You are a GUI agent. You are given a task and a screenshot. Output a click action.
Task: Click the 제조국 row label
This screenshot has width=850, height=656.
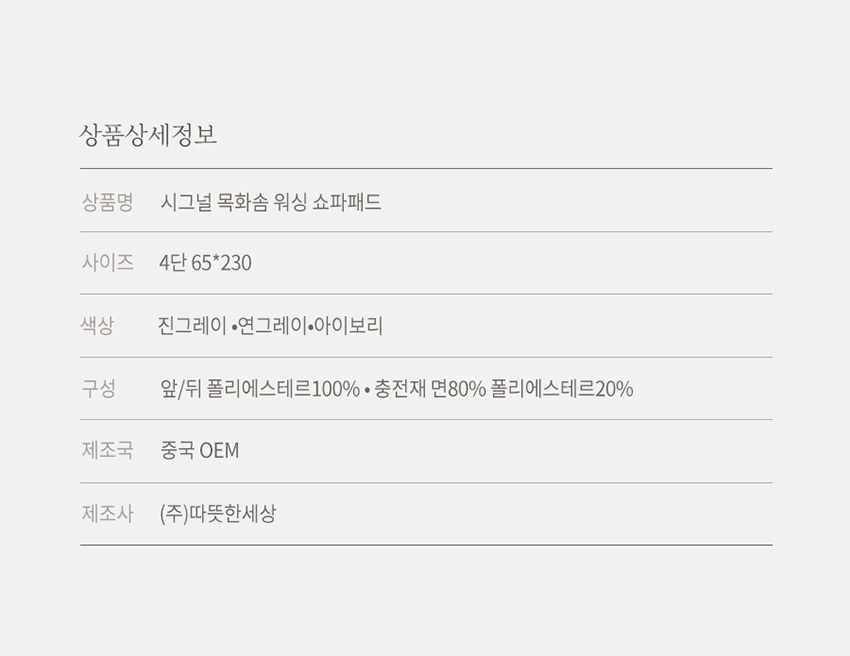coord(107,450)
